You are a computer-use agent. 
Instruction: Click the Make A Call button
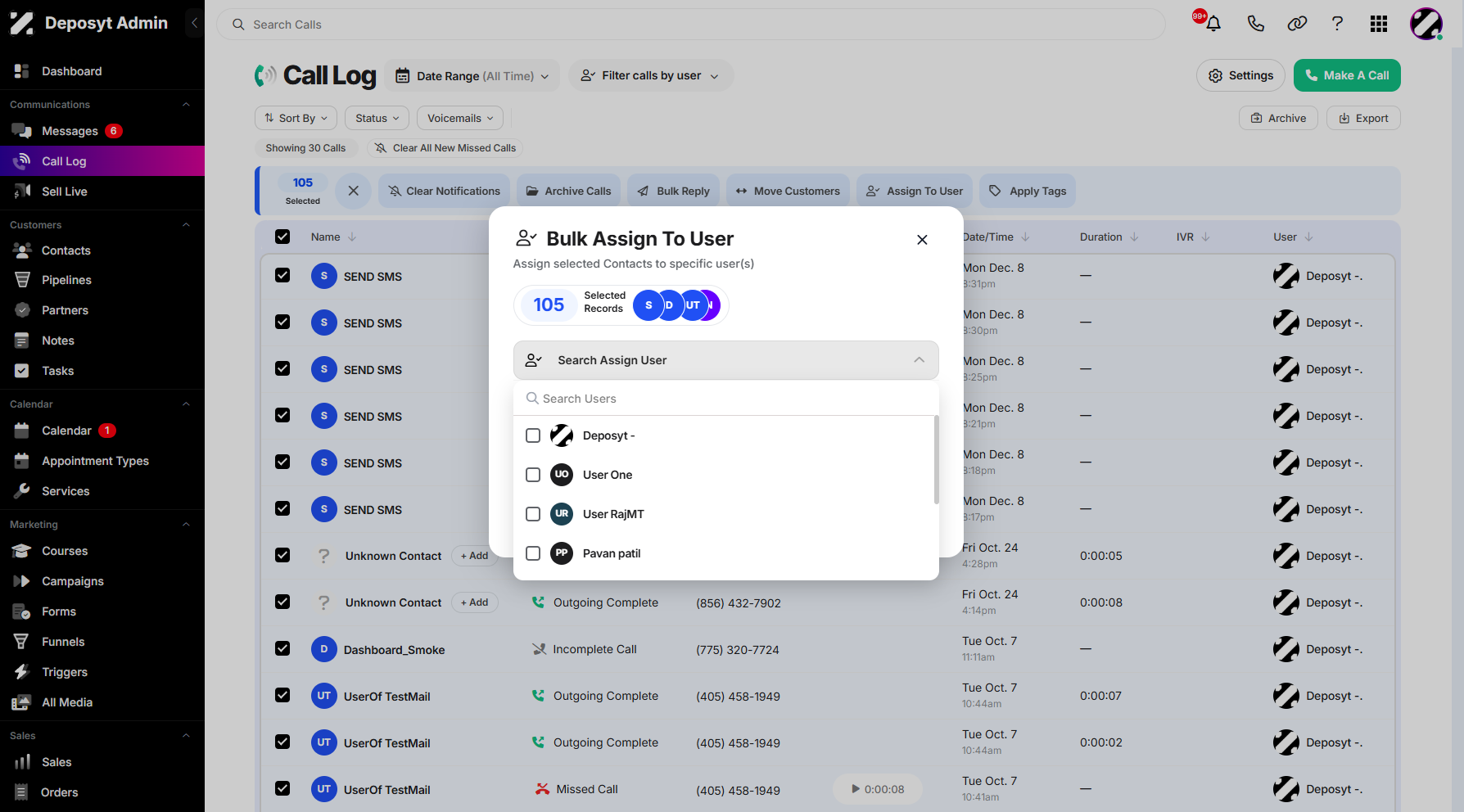tap(1347, 75)
